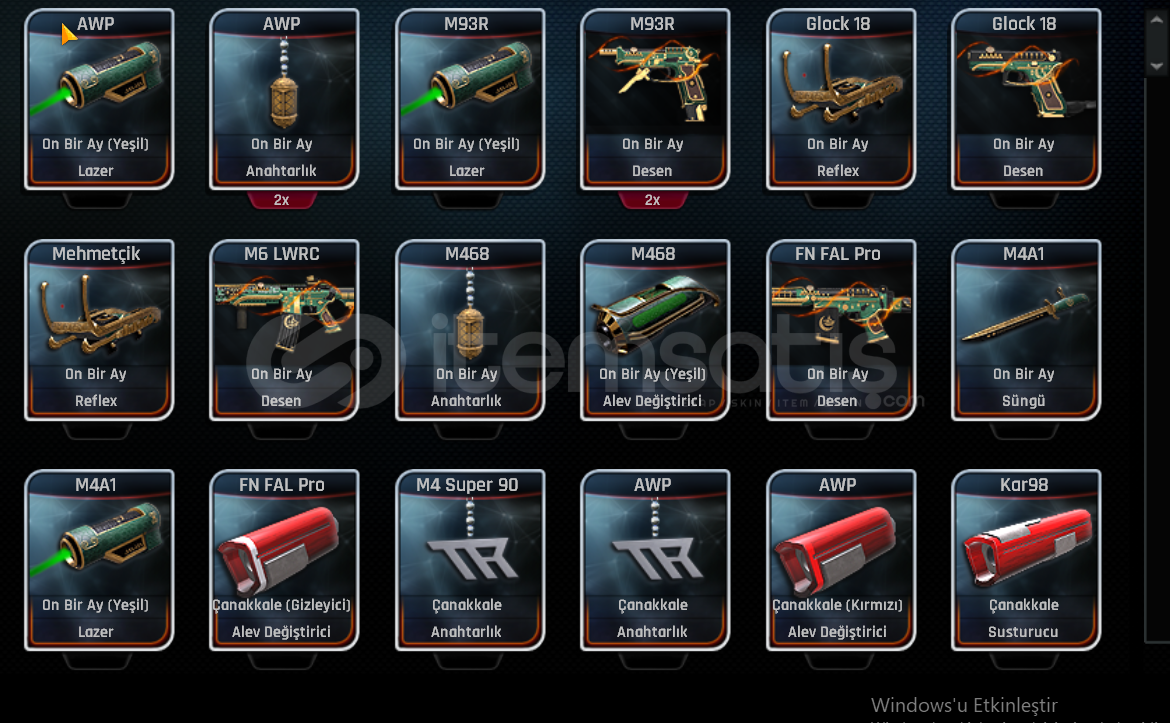1170x723 pixels.
Task: Select the M4A1 On Bir Ay Süngü bayonet
Action: [1026, 329]
